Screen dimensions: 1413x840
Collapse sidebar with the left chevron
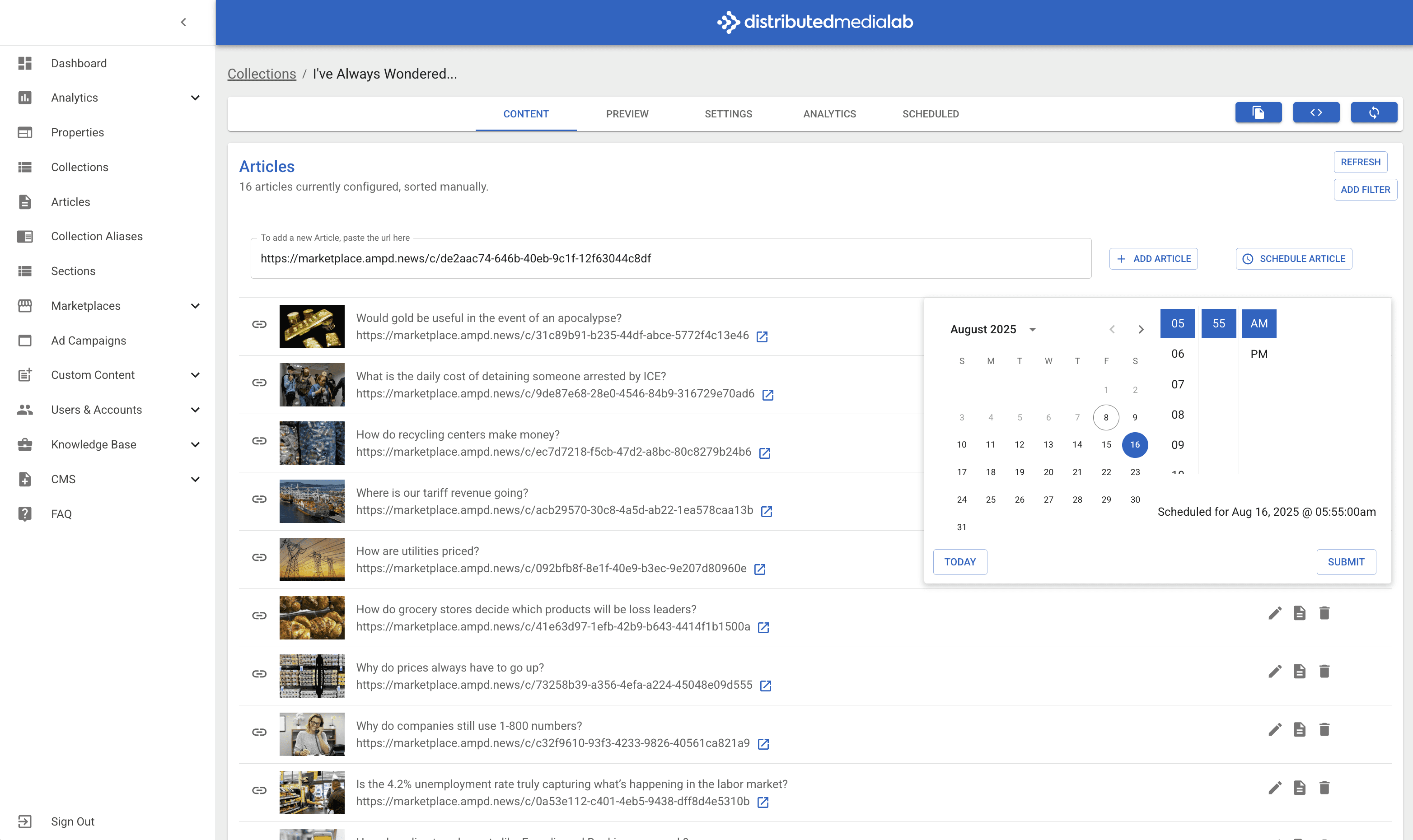(x=183, y=22)
